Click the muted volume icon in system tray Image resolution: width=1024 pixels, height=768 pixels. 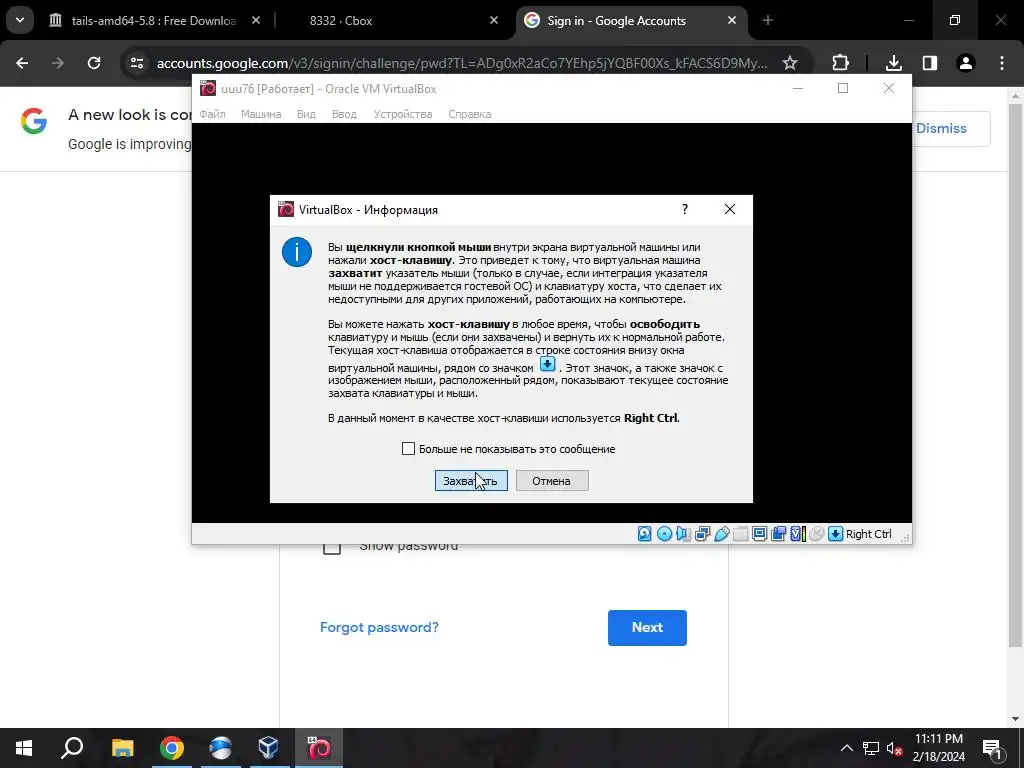[x=894, y=748]
